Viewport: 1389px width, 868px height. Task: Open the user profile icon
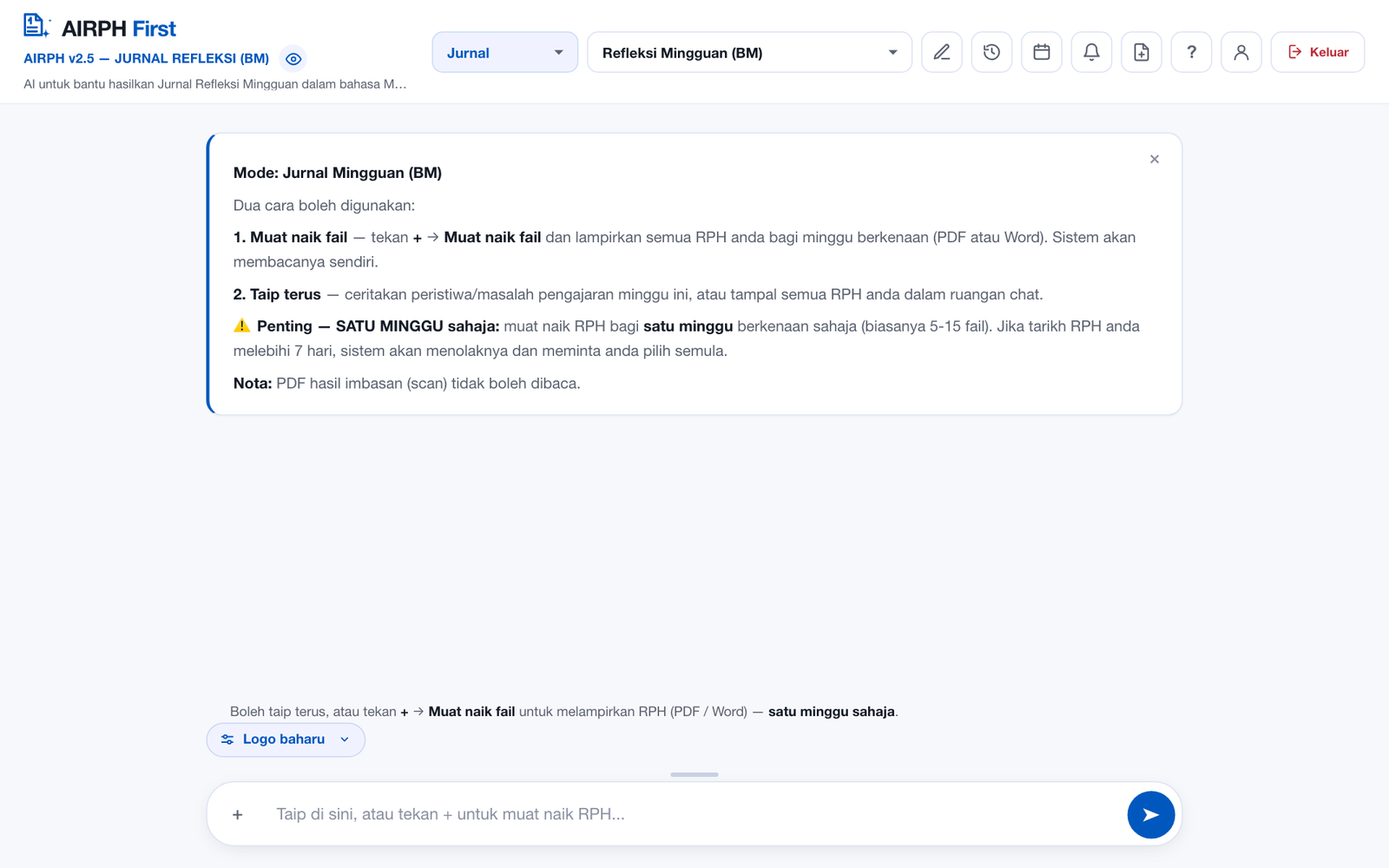click(1241, 52)
